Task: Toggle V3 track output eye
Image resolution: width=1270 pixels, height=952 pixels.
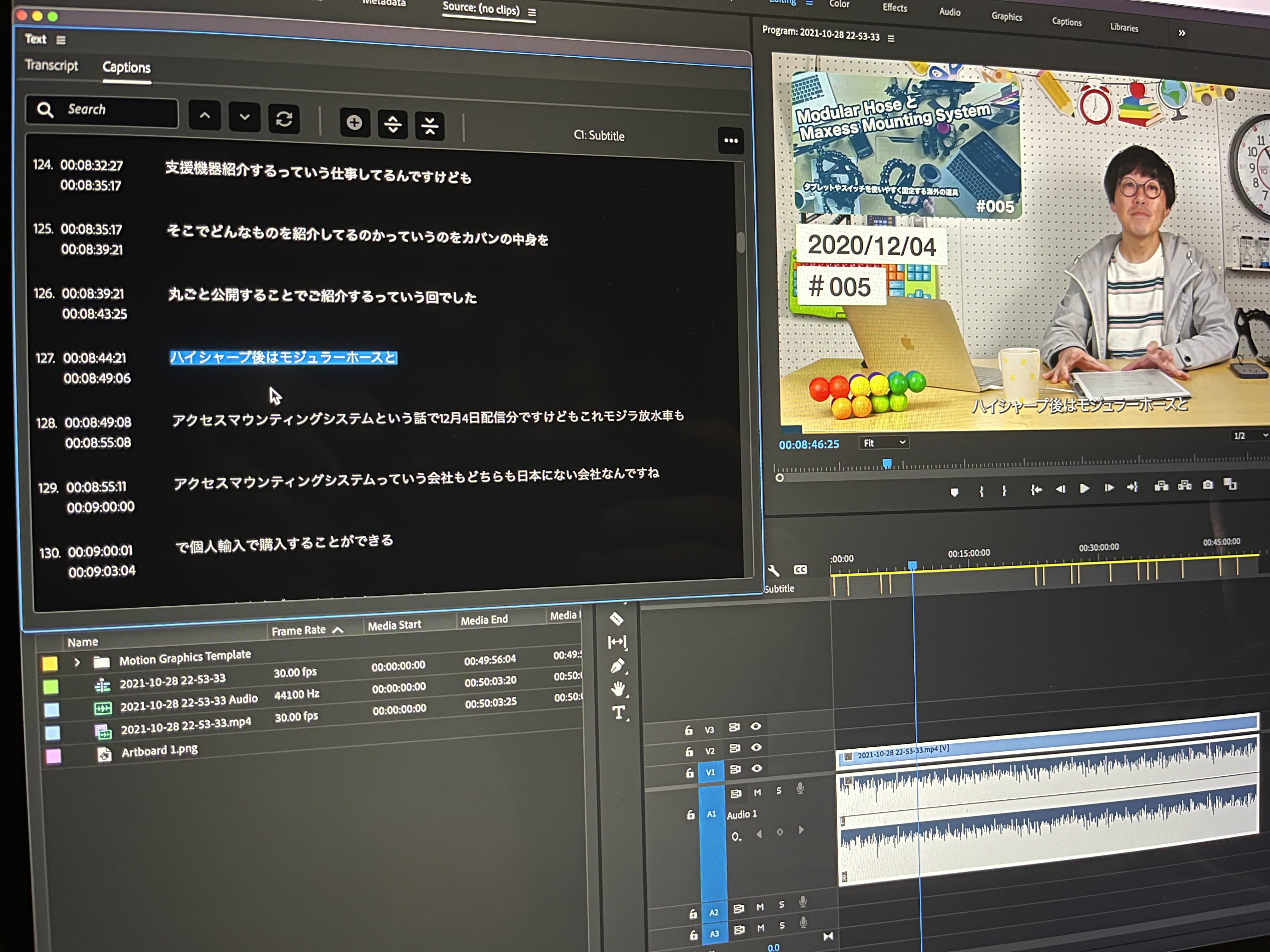Action: 756,726
